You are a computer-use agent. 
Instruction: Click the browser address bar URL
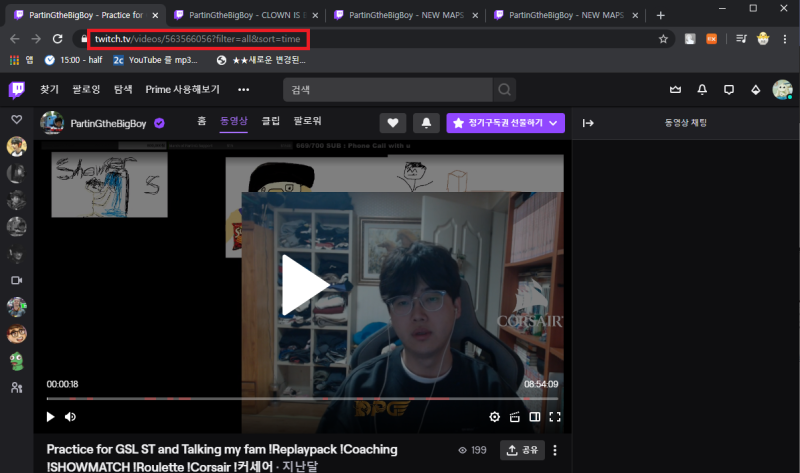coord(197,39)
